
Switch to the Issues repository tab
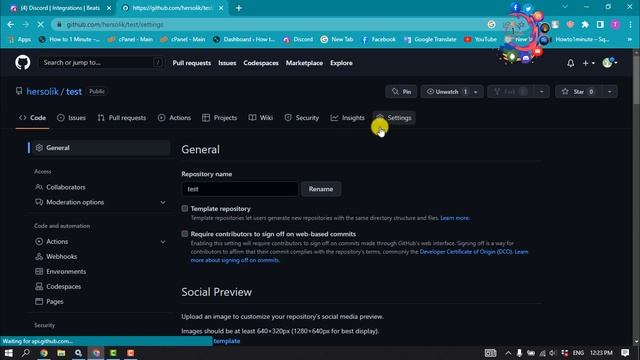(x=71, y=118)
